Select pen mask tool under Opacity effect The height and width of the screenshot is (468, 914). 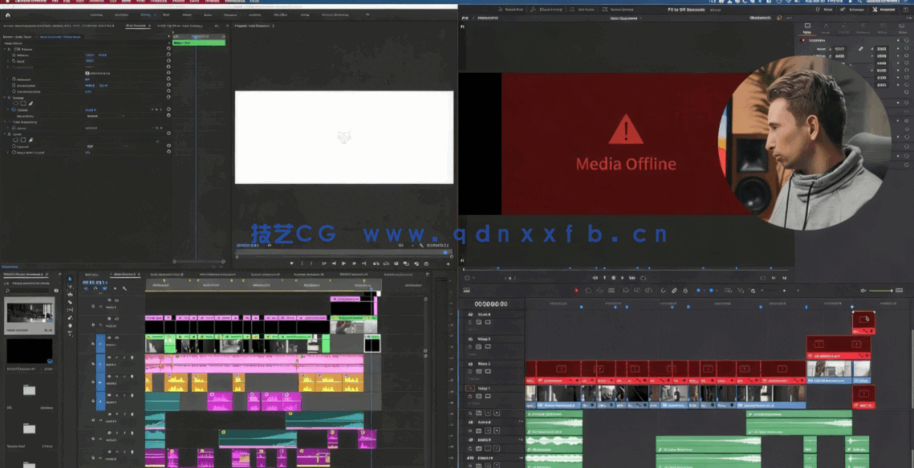tap(31, 103)
